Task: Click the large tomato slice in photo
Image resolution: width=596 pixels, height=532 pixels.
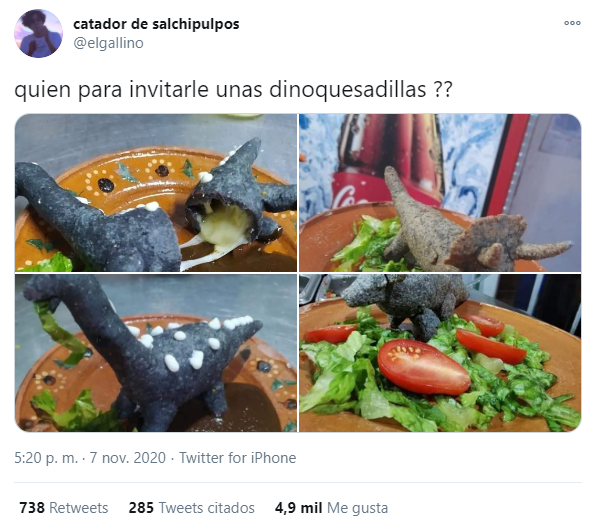Action: coord(424,367)
